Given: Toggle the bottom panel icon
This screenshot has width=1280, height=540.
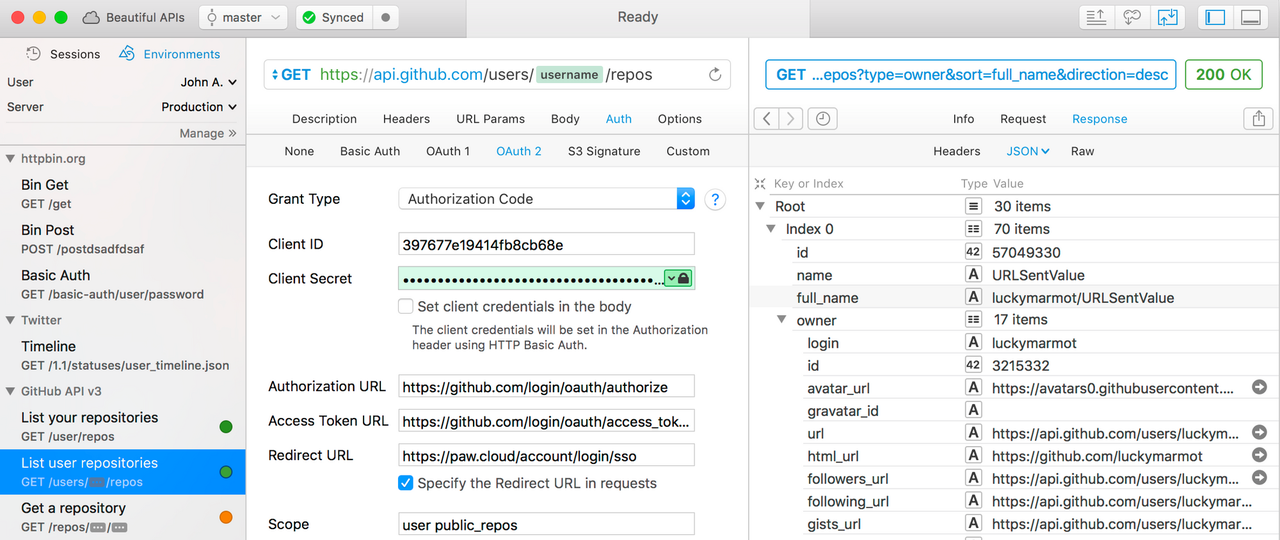Looking at the screenshot, I should click(x=1250, y=17).
